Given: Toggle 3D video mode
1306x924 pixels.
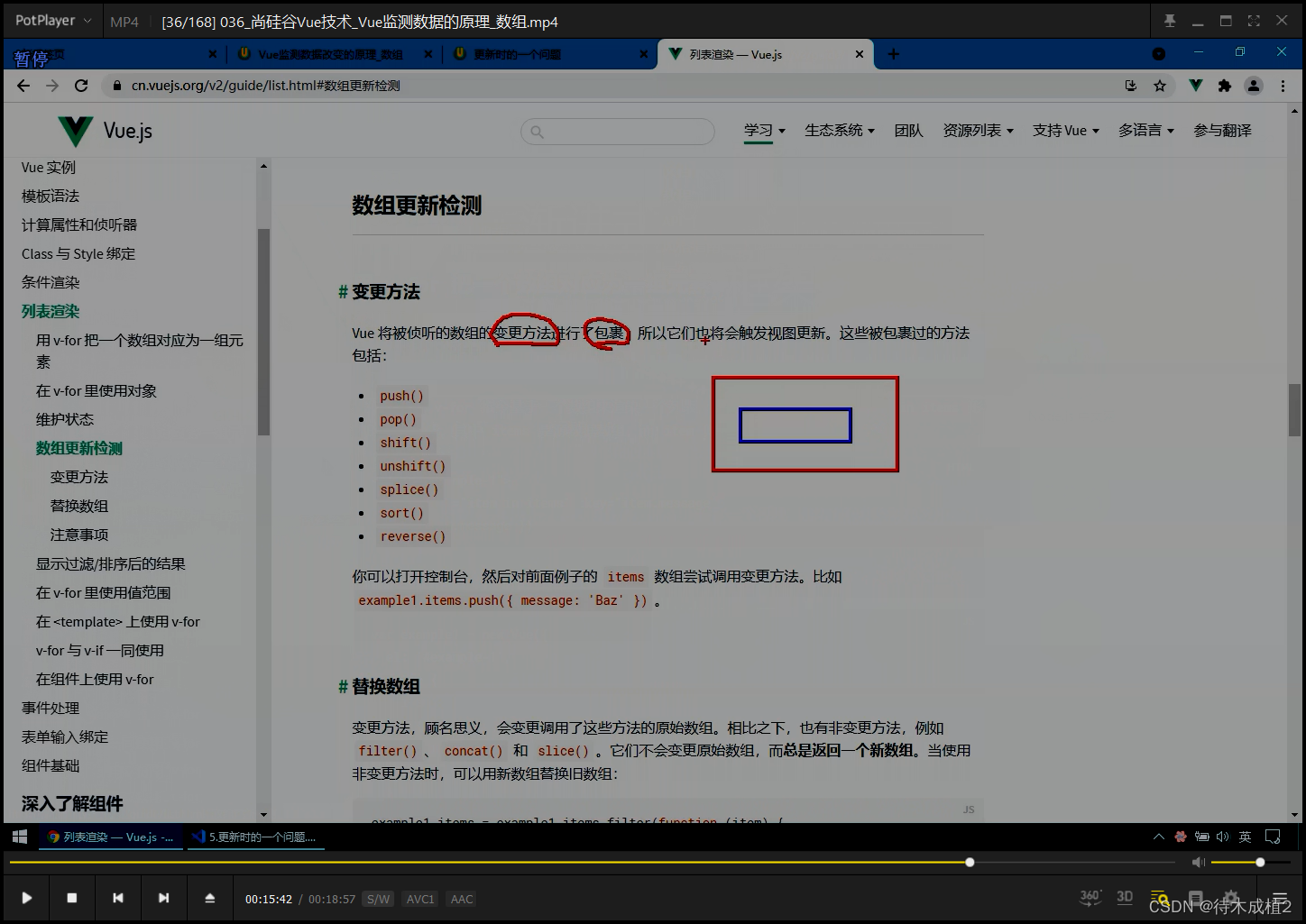Looking at the screenshot, I should (x=1125, y=897).
